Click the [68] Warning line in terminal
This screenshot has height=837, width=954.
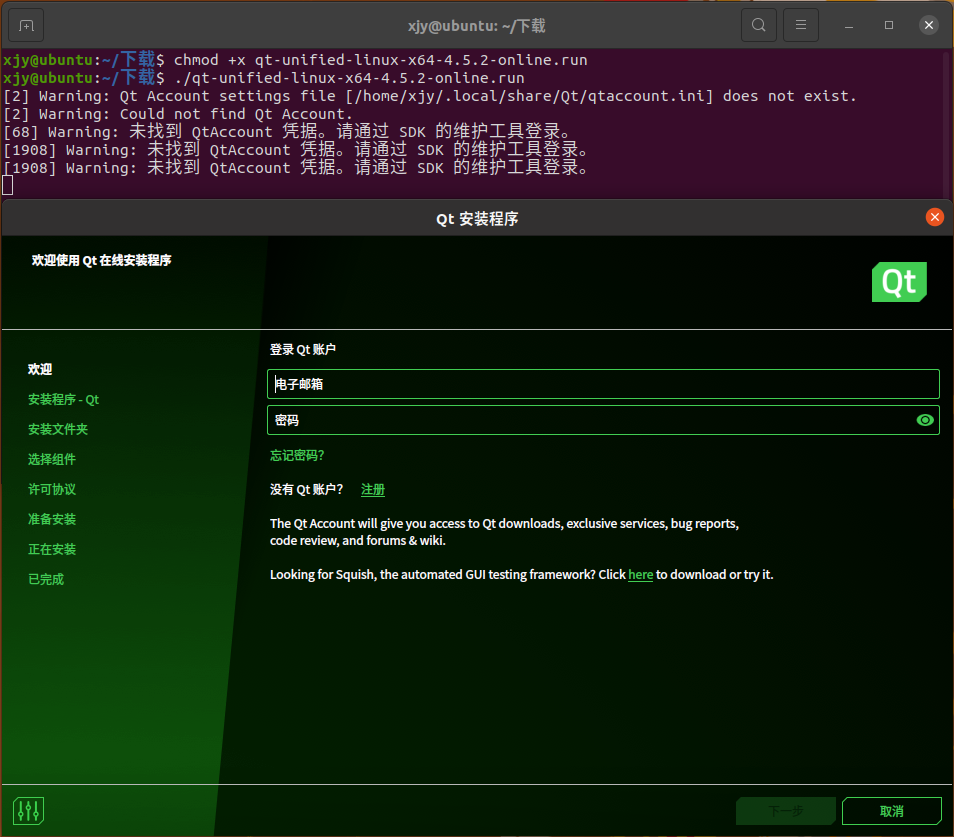[x=287, y=132]
